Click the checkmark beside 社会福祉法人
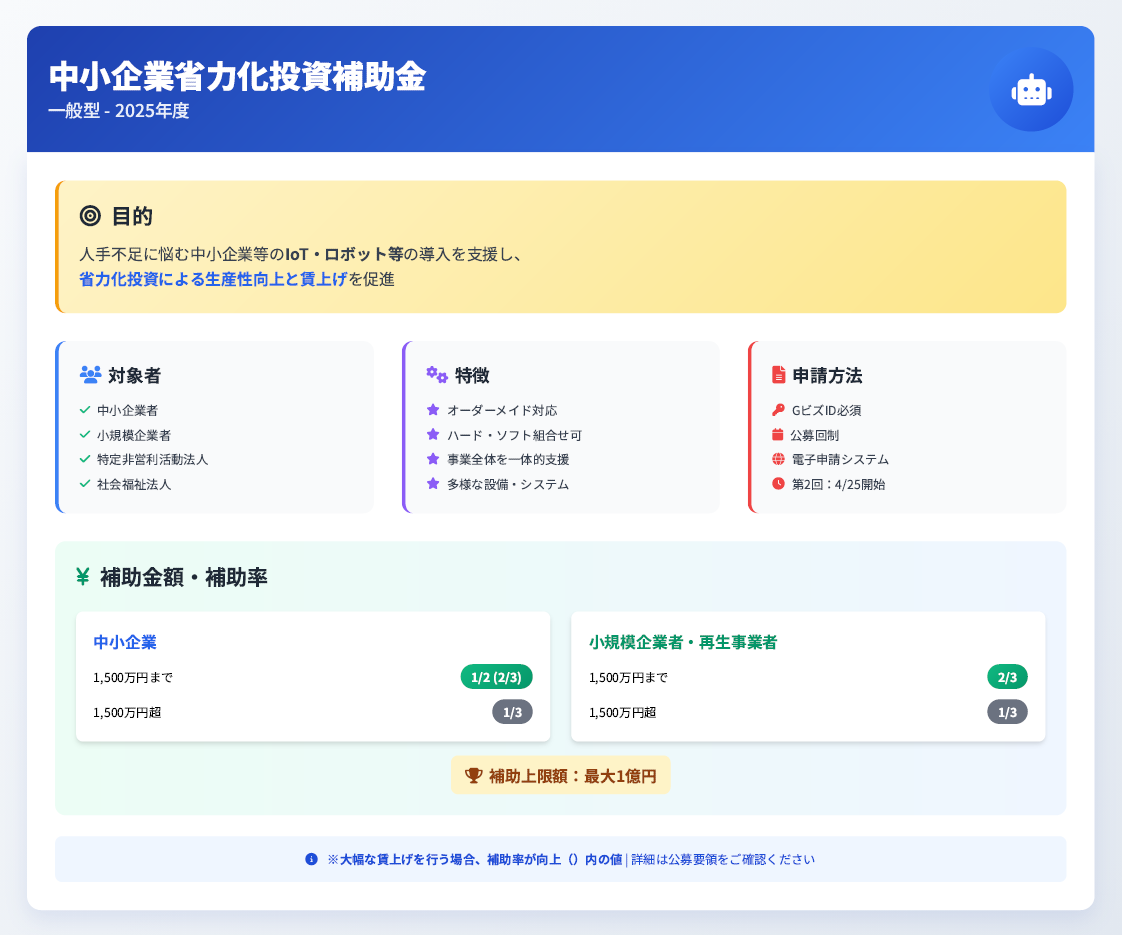The height and width of the screenshot is (935, 1122). (x=85, y=484)
